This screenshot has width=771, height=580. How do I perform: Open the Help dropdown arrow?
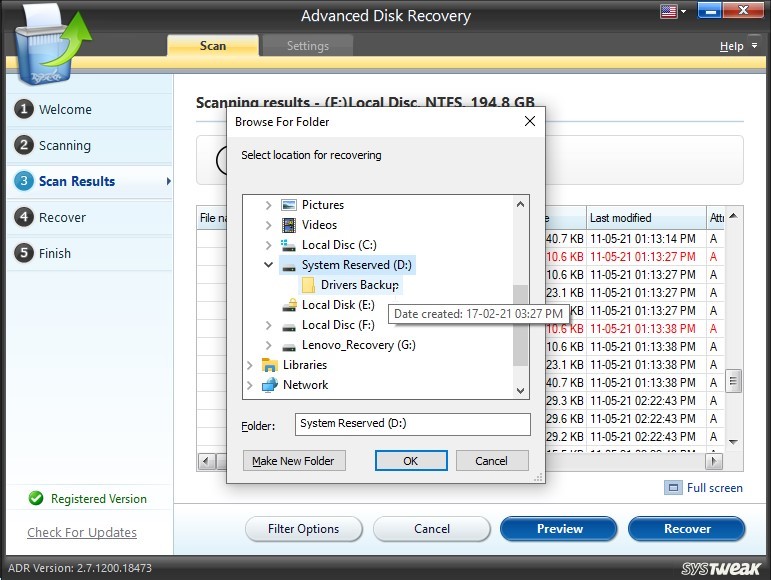(754, 46)
